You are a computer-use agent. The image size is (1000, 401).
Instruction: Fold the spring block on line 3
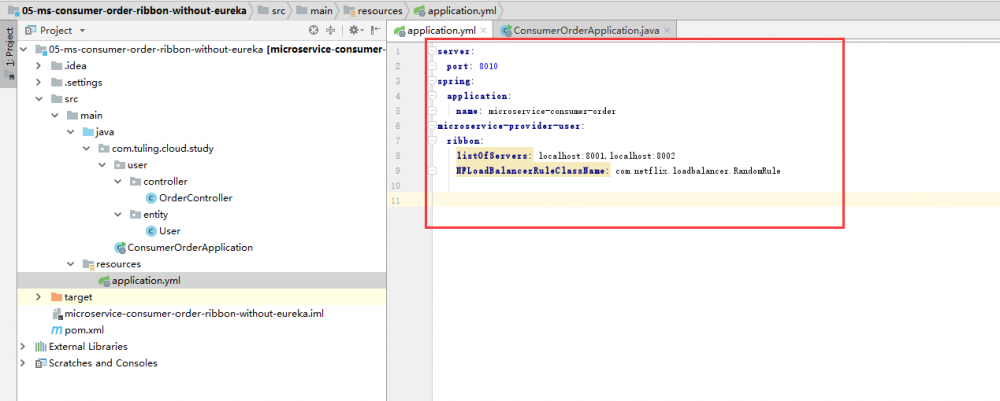(432, 81)
